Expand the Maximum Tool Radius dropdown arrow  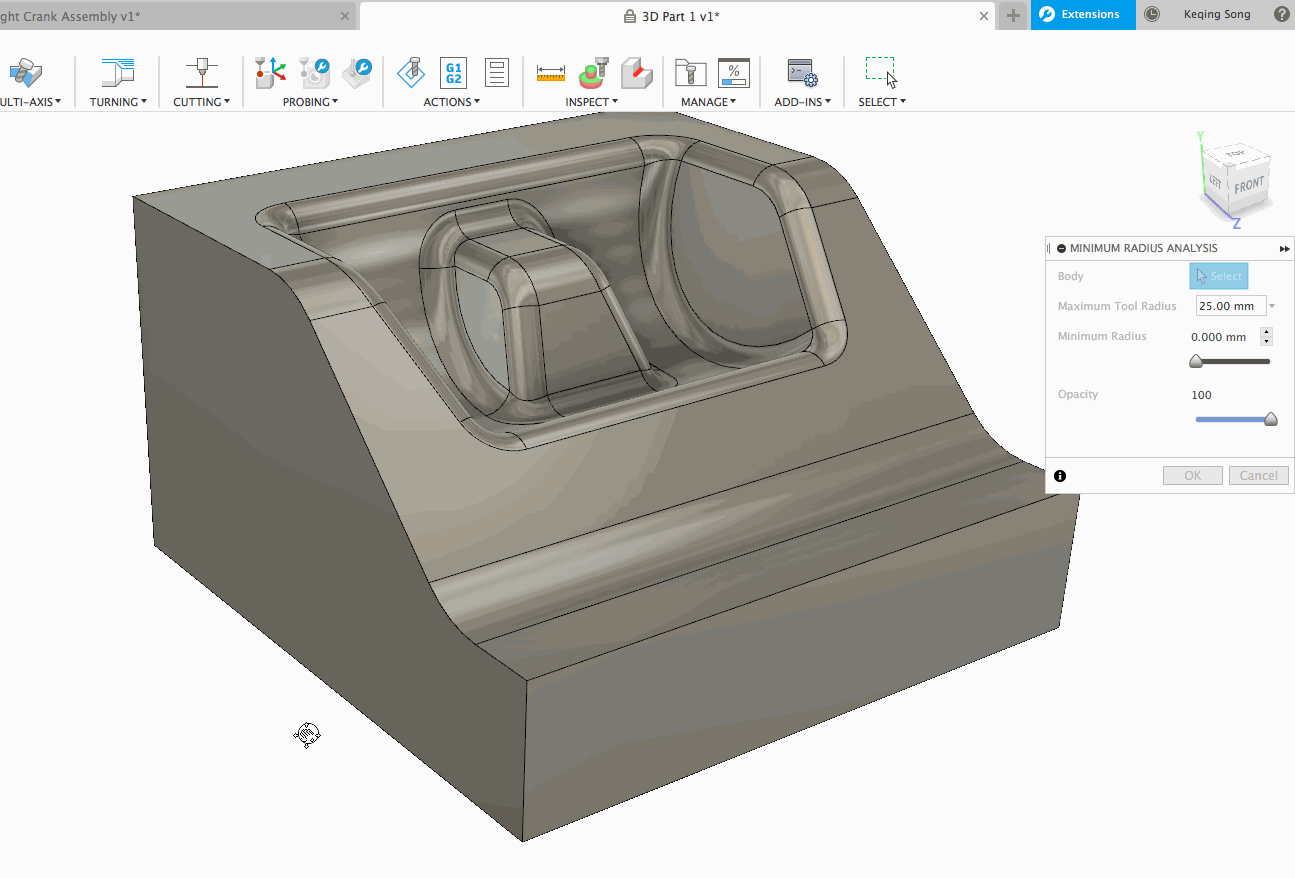click(x=1272, y=306)
